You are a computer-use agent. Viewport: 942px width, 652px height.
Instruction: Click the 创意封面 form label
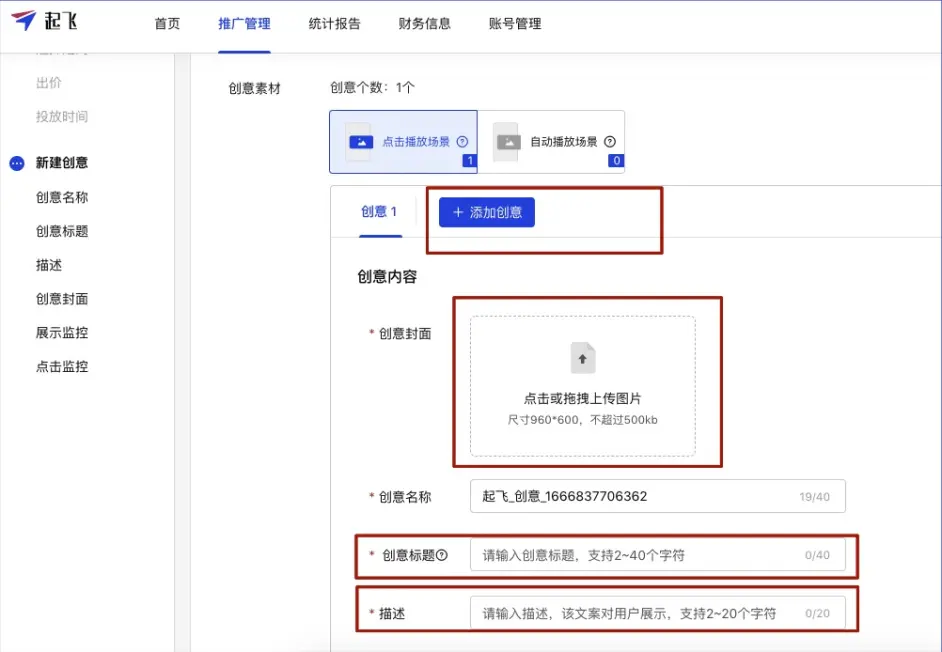(405, 334)
